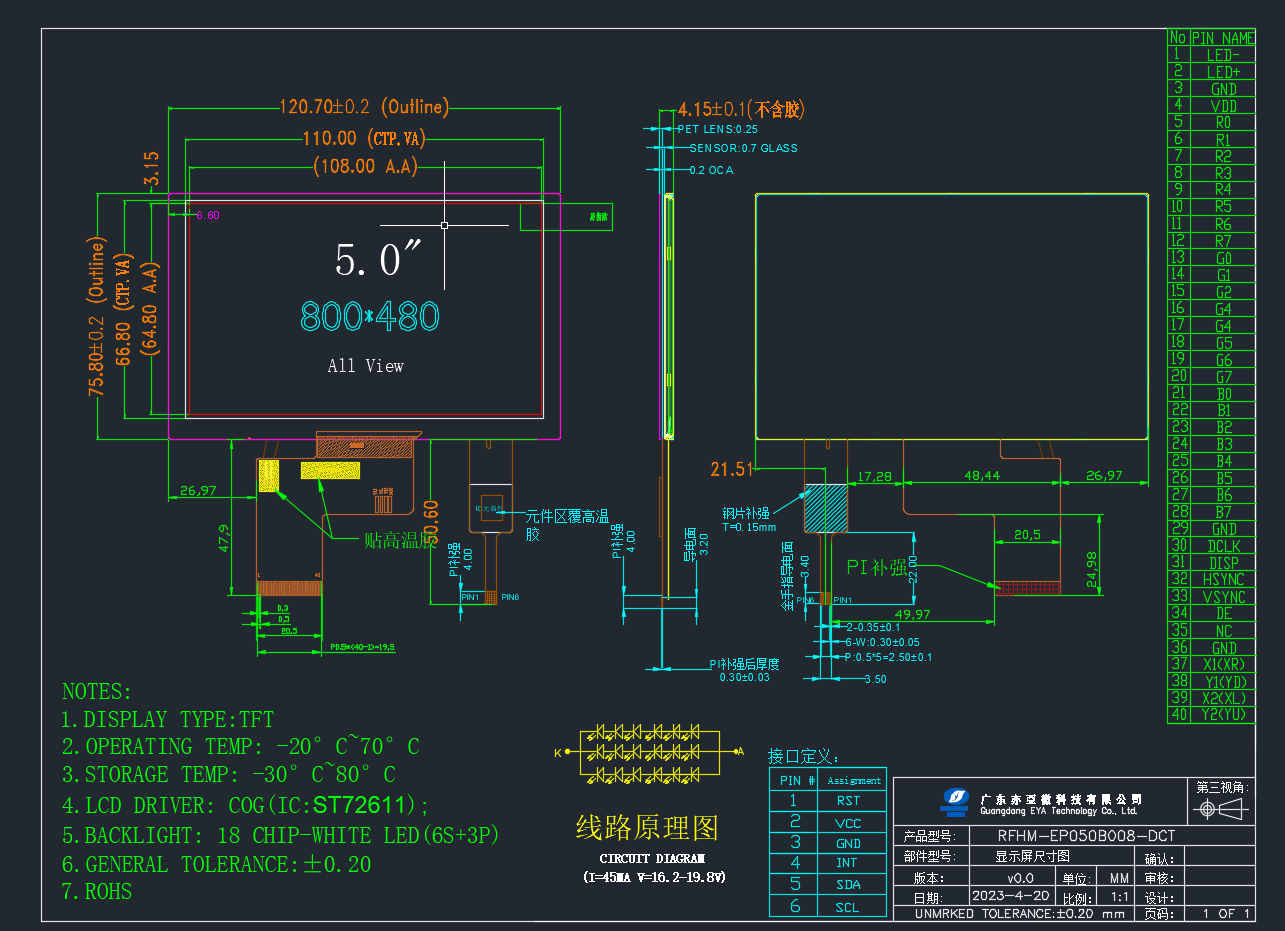The width and height of the screenshot is (1285, 931).
Task: Select the "0.2 OCA" annotation
Action: (x=711, y=170)
